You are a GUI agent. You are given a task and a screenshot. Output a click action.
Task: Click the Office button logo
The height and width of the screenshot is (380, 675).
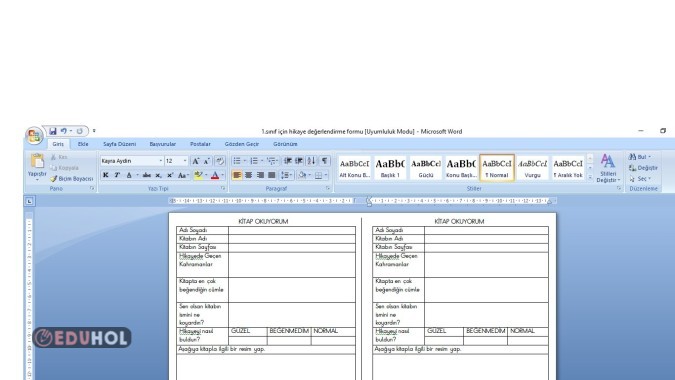click(34, 135)
